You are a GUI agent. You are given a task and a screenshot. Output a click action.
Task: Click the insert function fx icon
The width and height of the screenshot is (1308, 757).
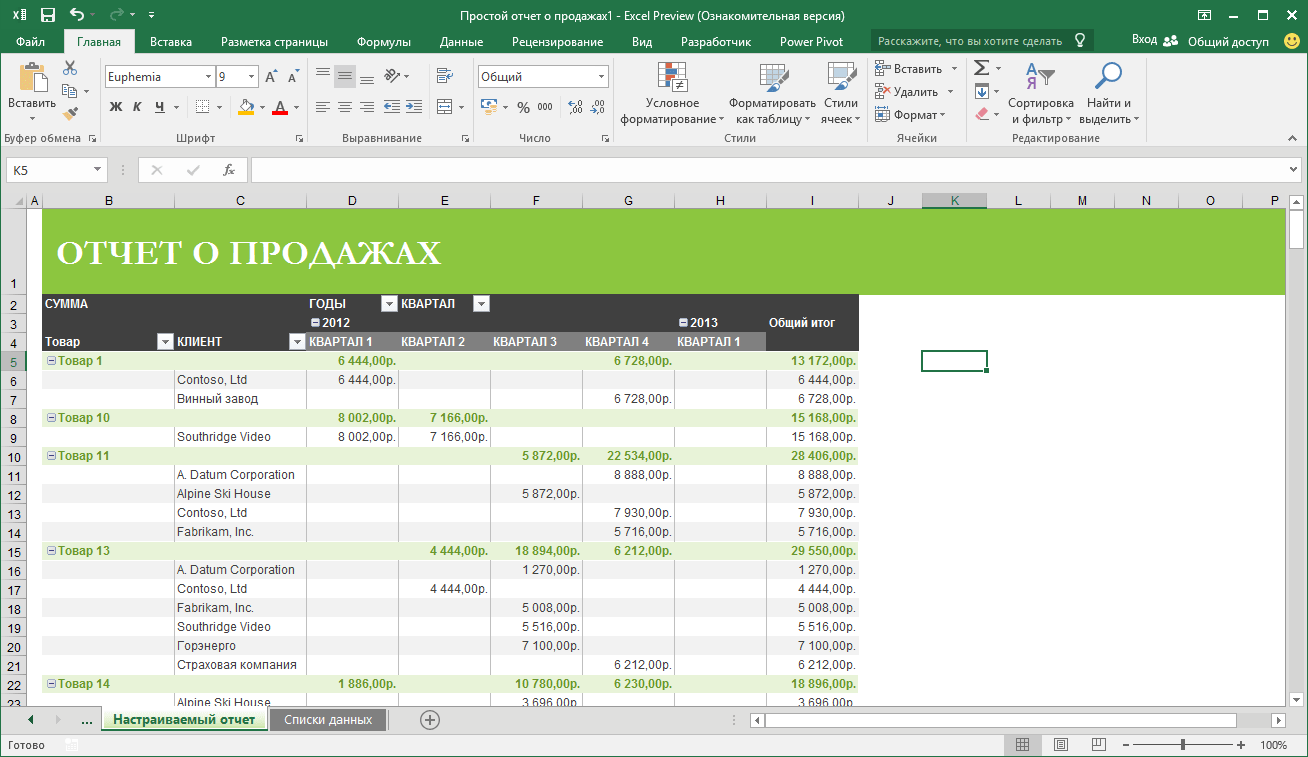[229, 170]
